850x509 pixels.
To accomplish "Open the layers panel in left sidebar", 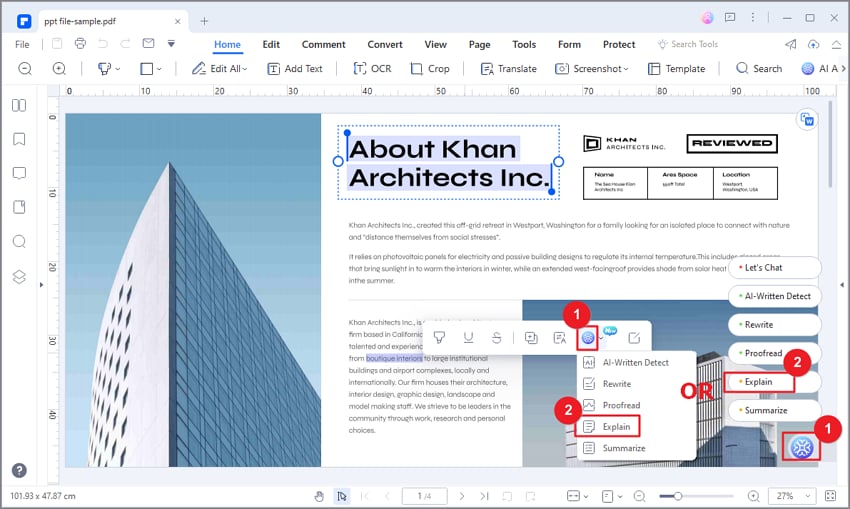I will tap(19, 276).
